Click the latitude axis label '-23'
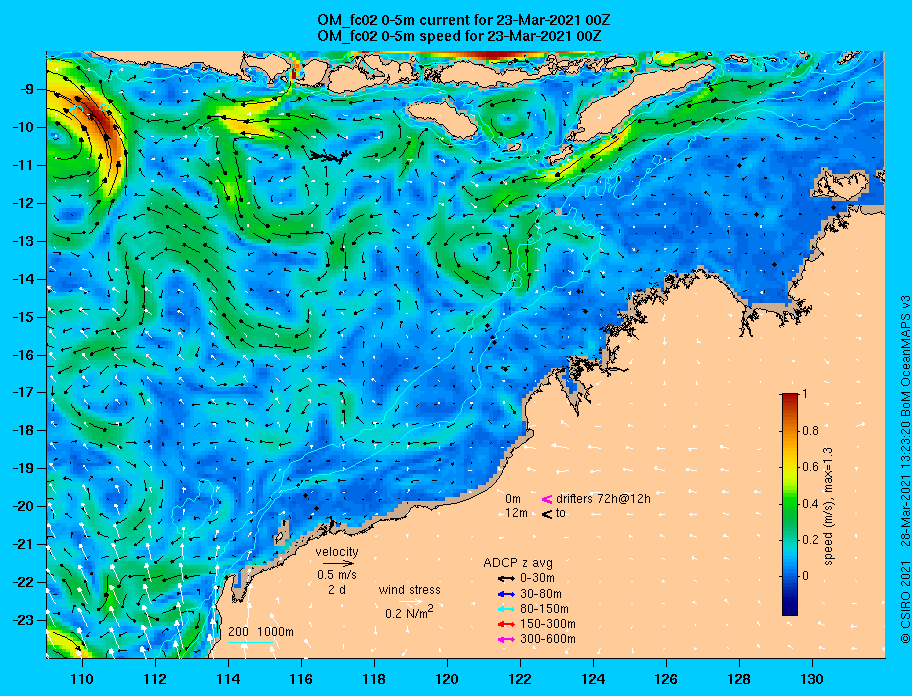 (x=24, y=620)
